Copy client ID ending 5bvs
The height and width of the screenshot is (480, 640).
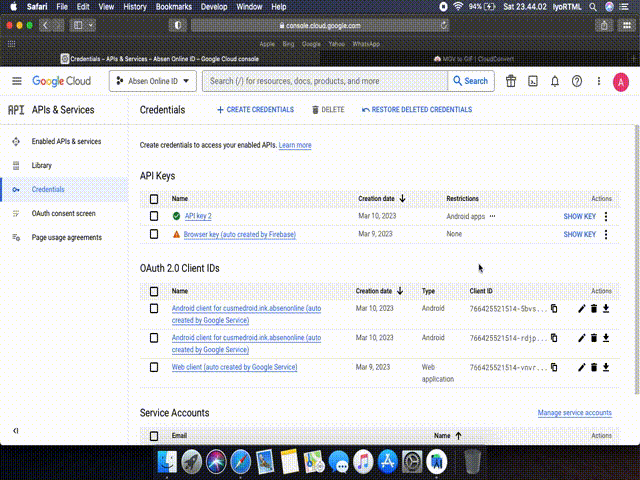click(x=554, y=309)
